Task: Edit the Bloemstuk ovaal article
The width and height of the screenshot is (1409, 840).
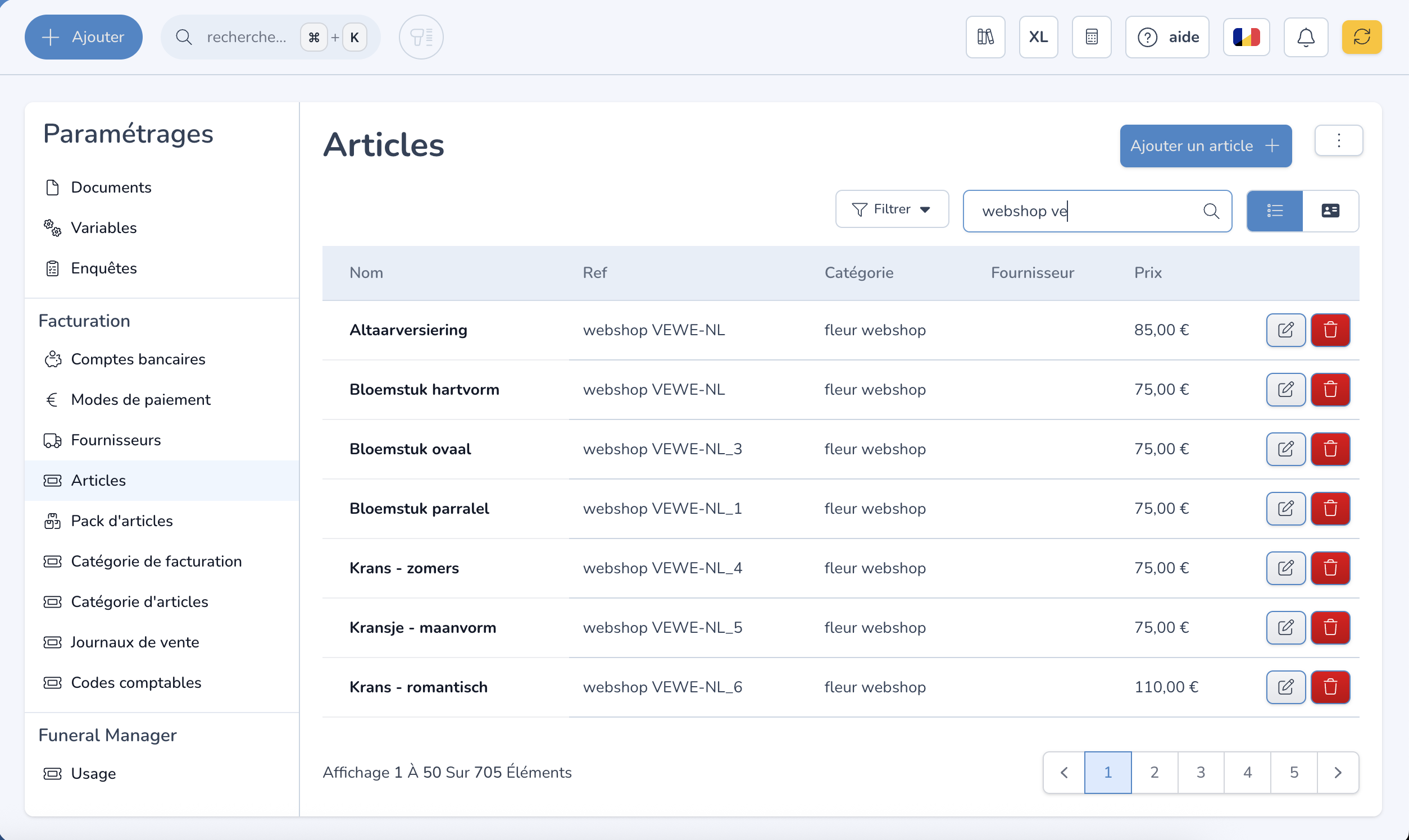Action: (x=1285, y=449)
